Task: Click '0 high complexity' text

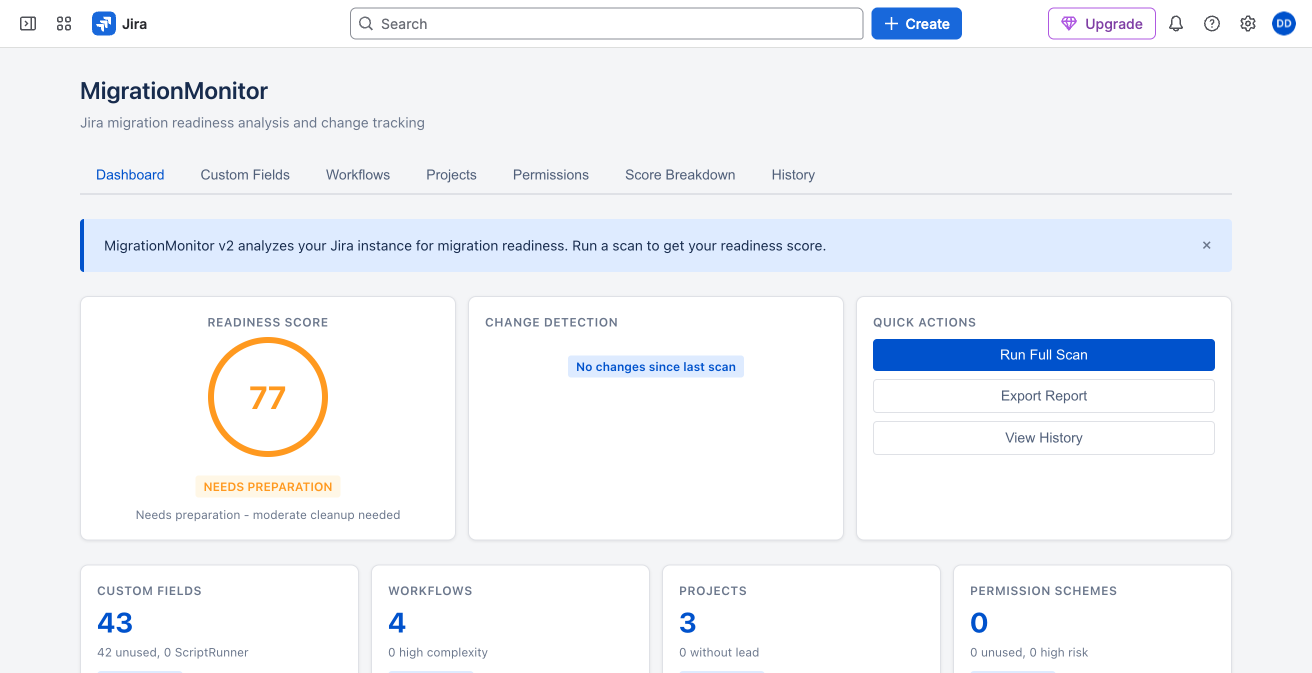Action: click(438, 652)
